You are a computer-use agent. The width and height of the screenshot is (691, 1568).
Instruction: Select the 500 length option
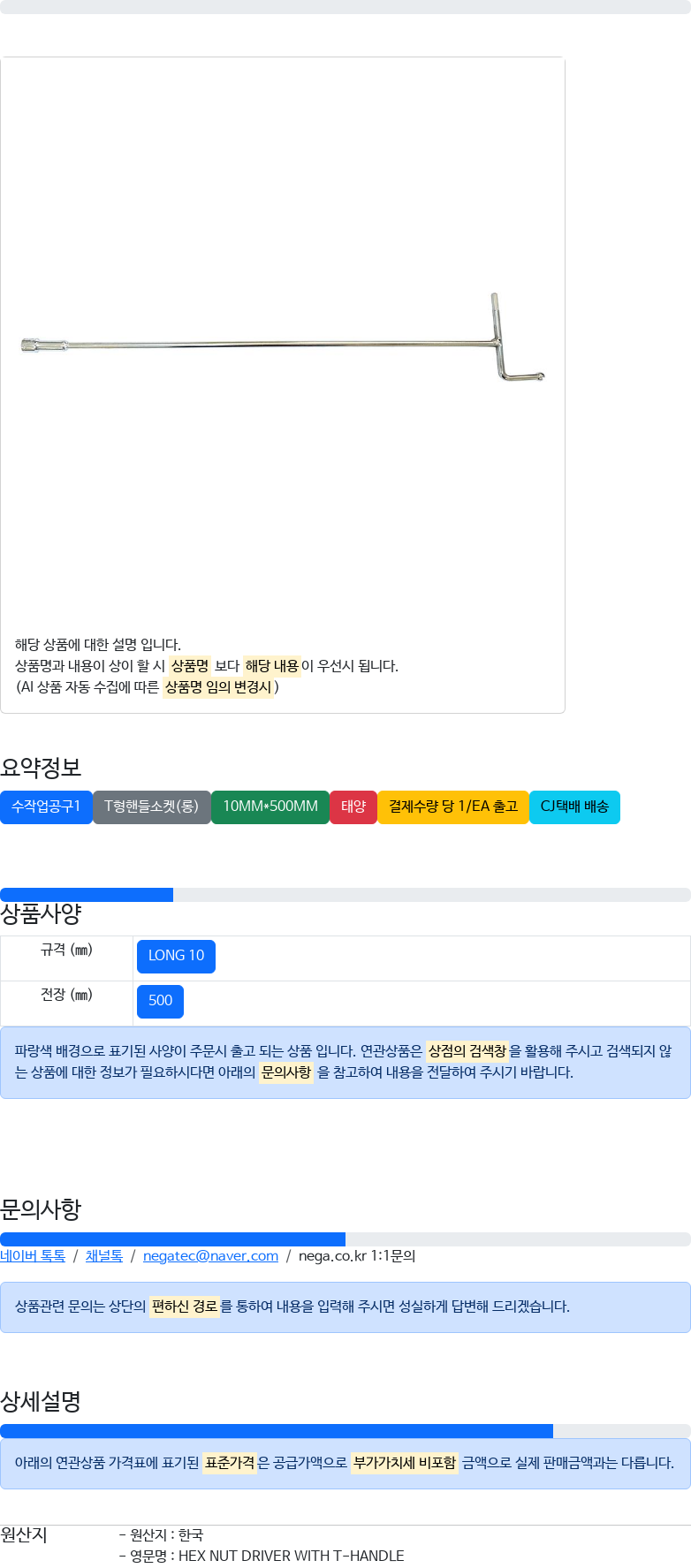160,1001
